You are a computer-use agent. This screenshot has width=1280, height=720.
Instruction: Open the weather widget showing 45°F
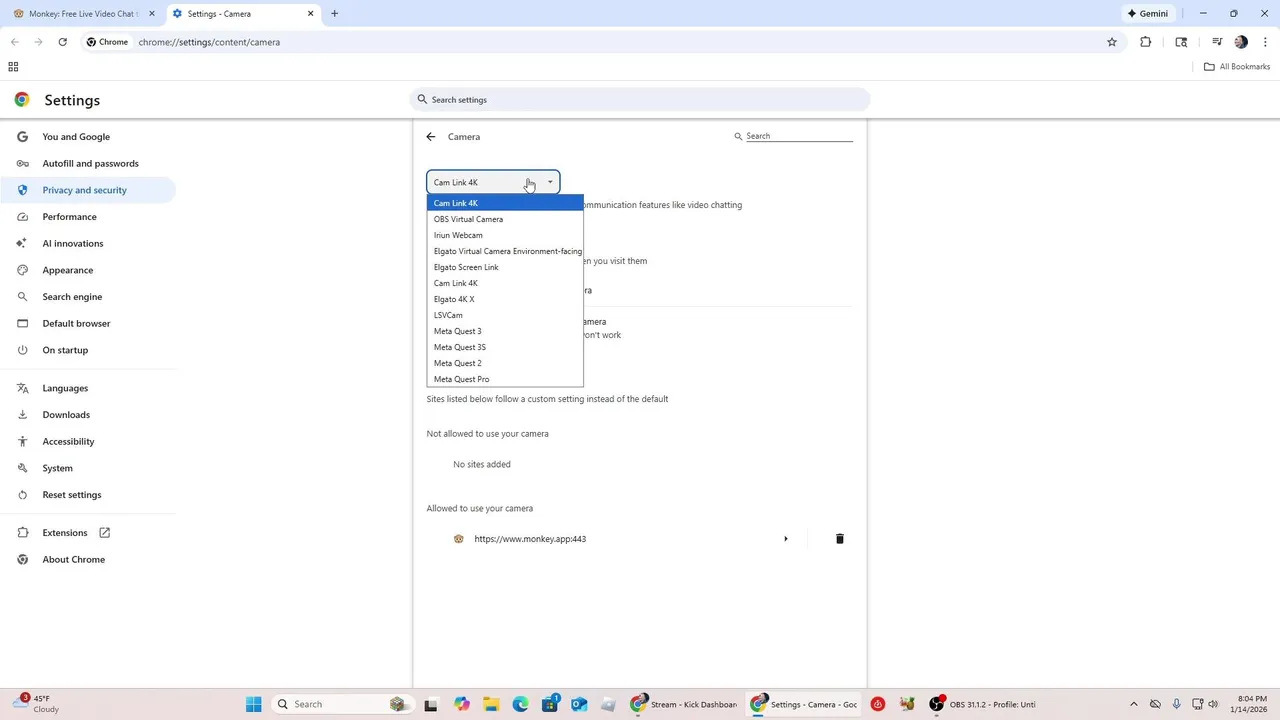[37, 704]
